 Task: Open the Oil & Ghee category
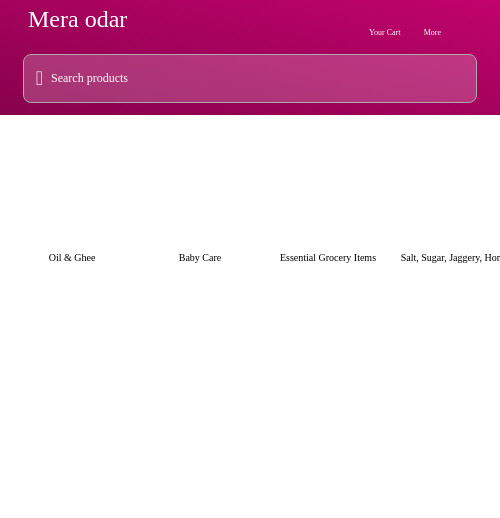[x=72, y=258]
